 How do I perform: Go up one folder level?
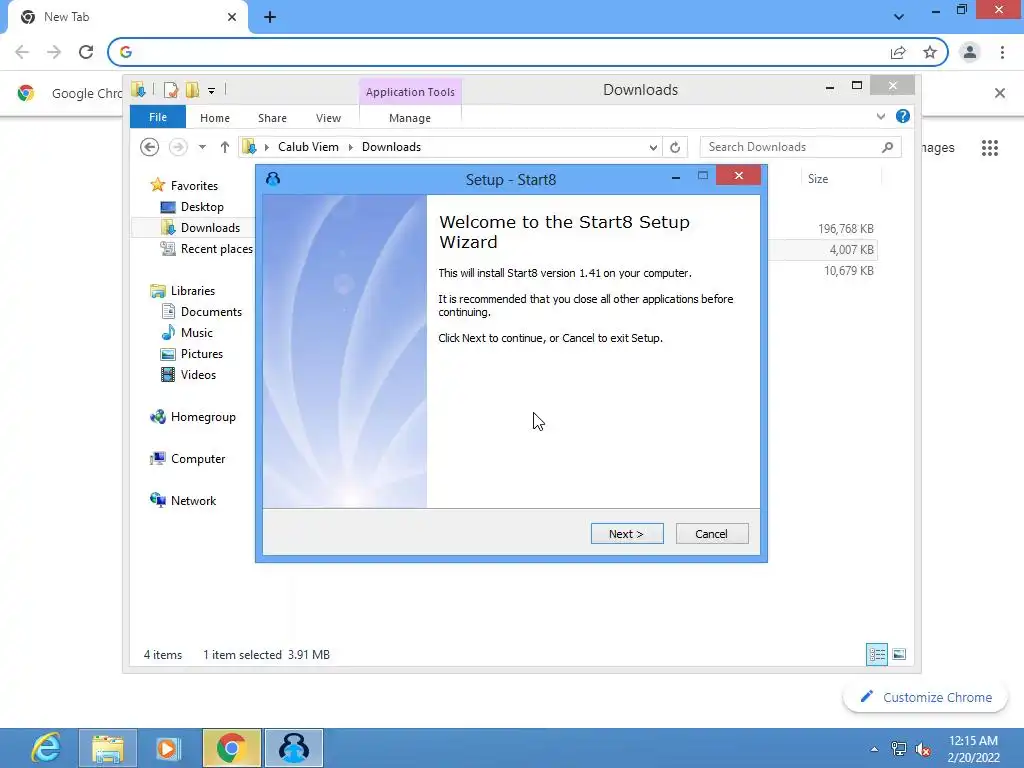[x=225, y=147]
